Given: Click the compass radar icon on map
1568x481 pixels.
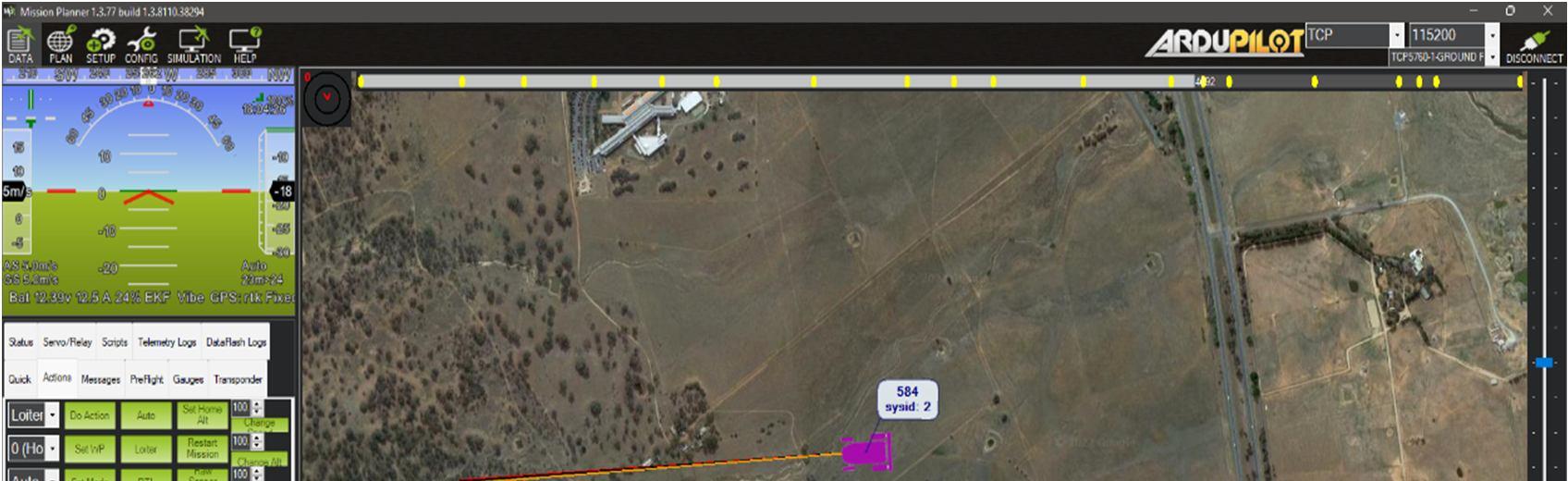Looking at the screenshot, I should (x=327, y=98).
